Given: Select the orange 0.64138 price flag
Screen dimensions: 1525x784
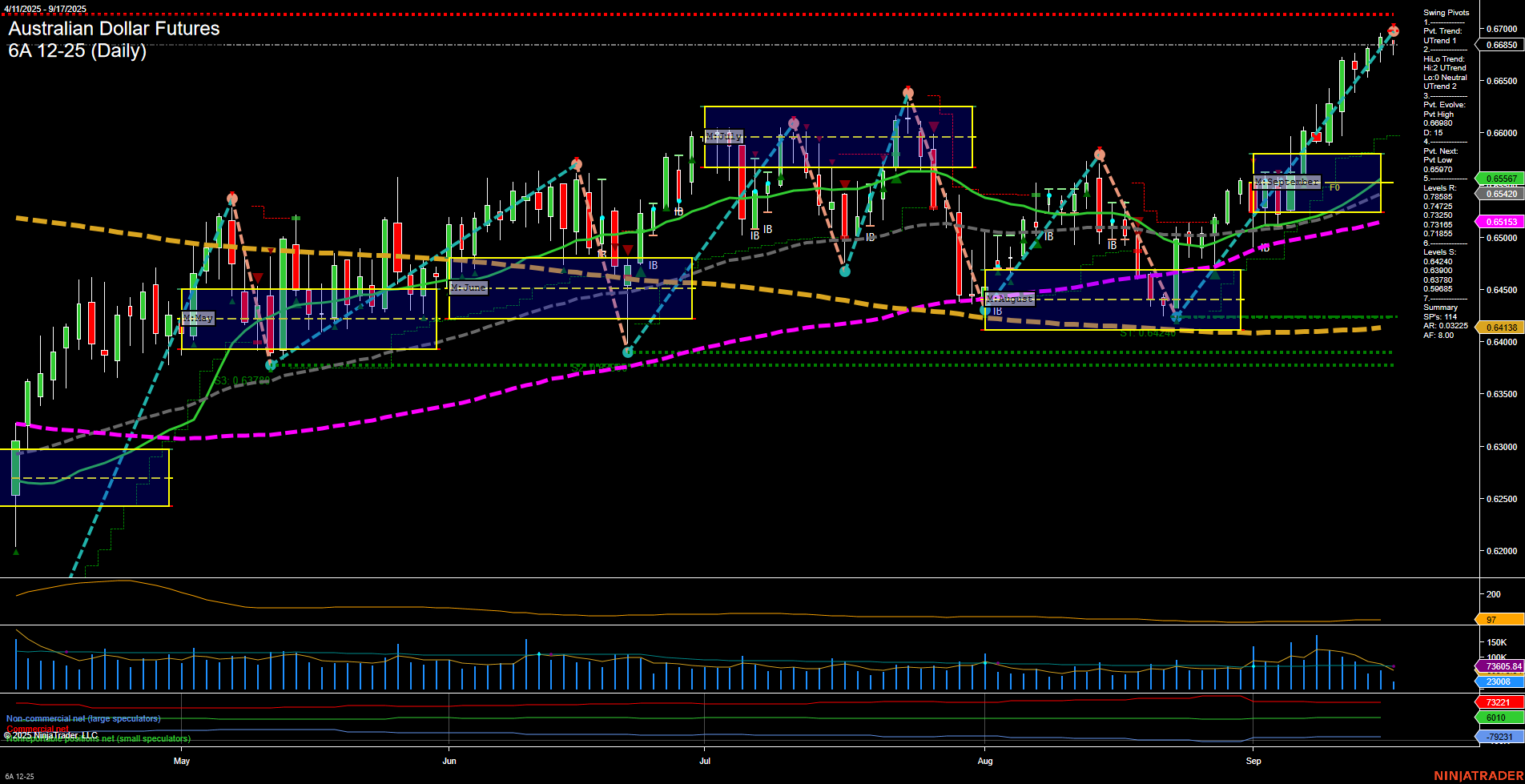Looking at the screenshot, I should [x=1501, y=328].
